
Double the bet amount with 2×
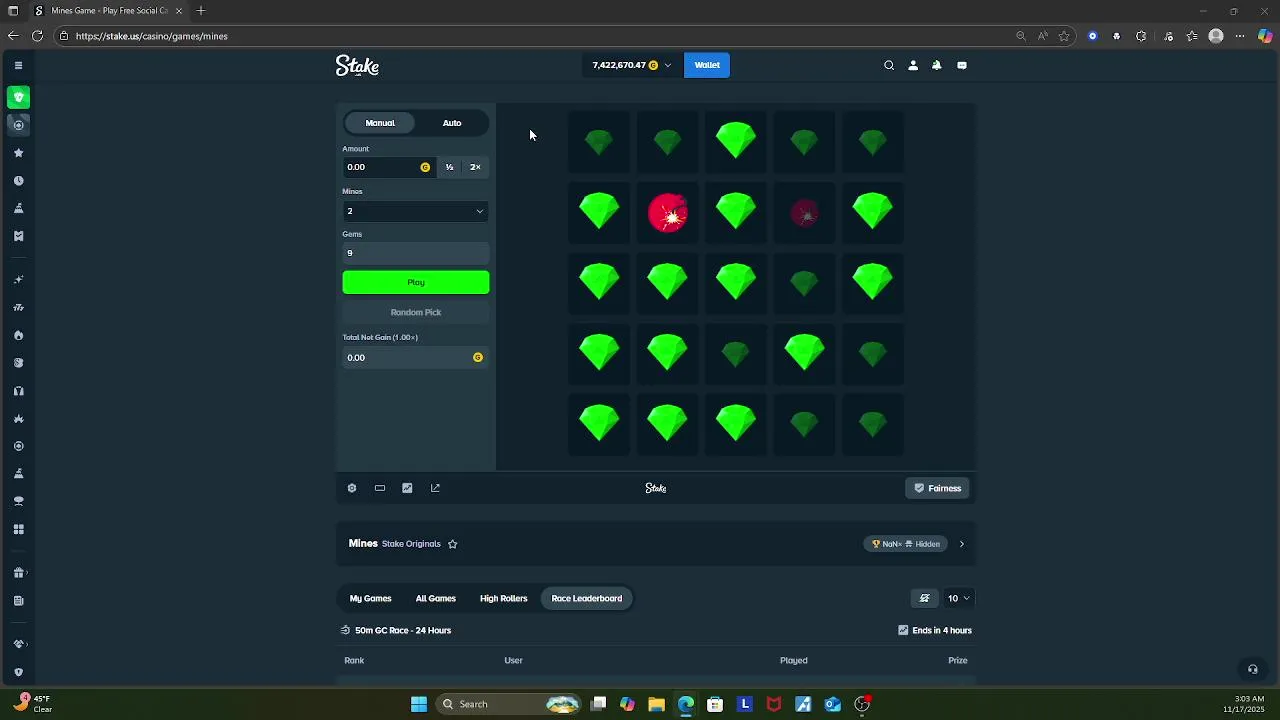(x=476, y=167)
